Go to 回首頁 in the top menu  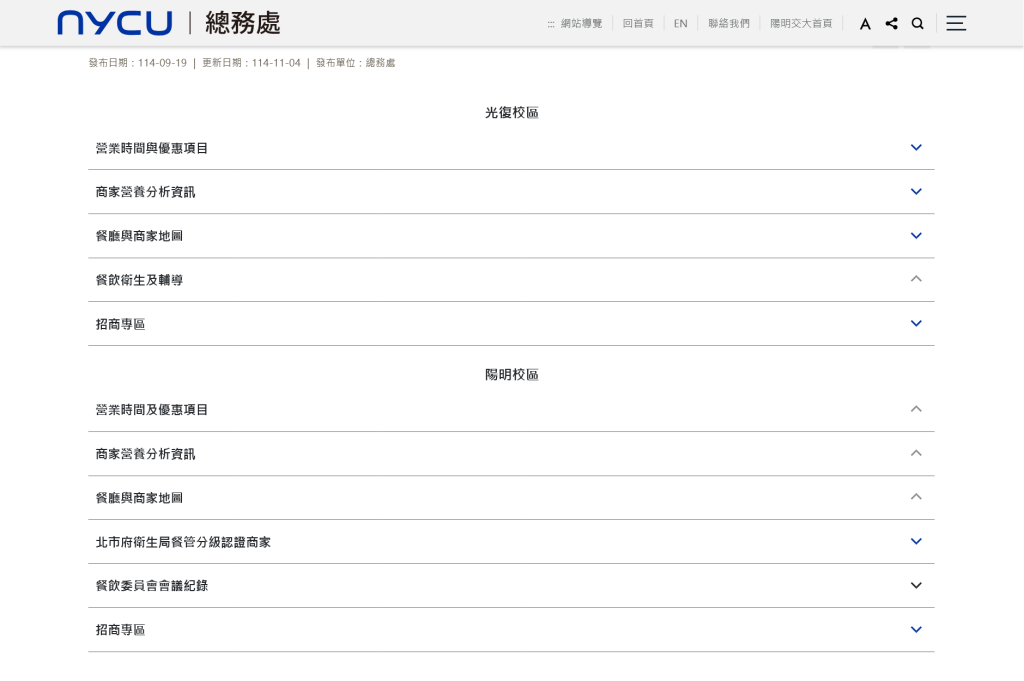[638, 23]
